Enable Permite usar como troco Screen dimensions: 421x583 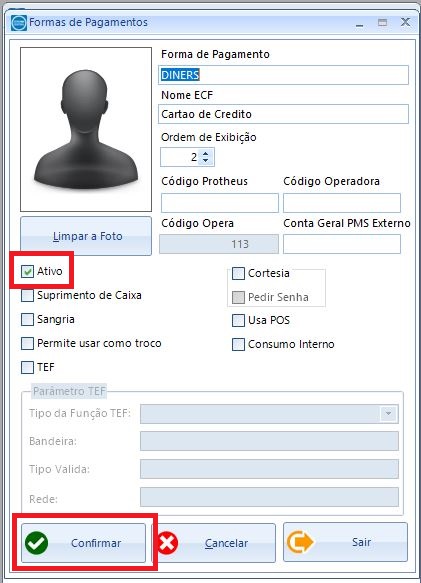pyautogui.click(x=27, y=343)
